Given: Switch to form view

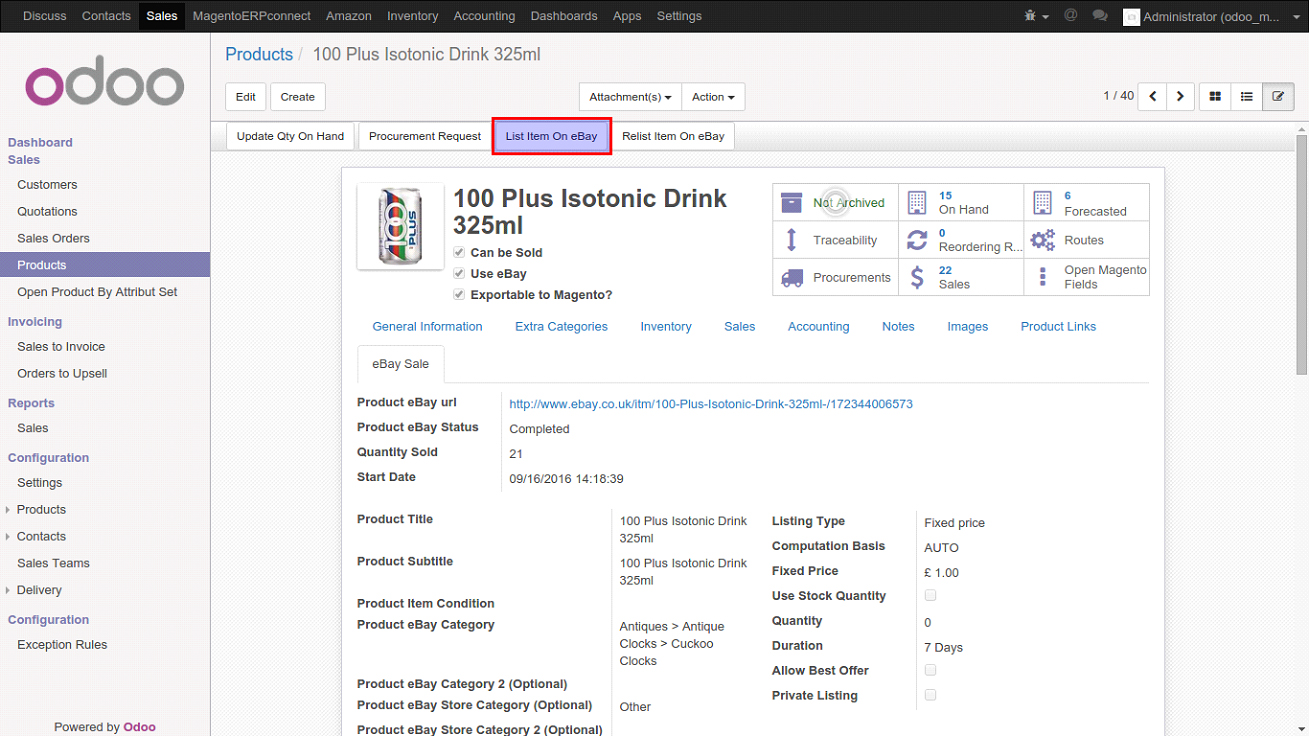Looking at the screenshot, I should (1278, 96).
